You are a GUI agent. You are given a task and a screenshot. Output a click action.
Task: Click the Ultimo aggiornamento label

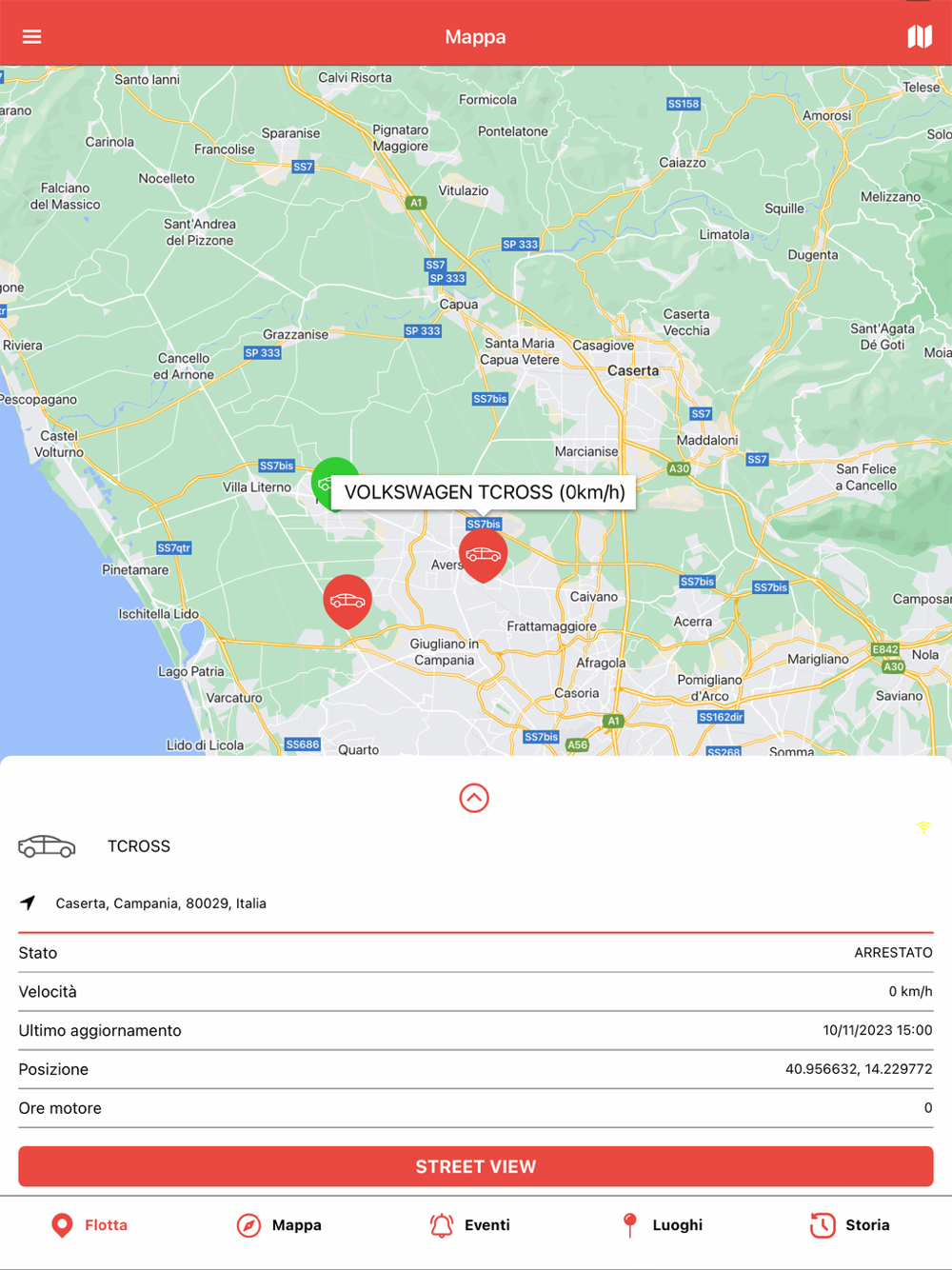point(100,1031)
